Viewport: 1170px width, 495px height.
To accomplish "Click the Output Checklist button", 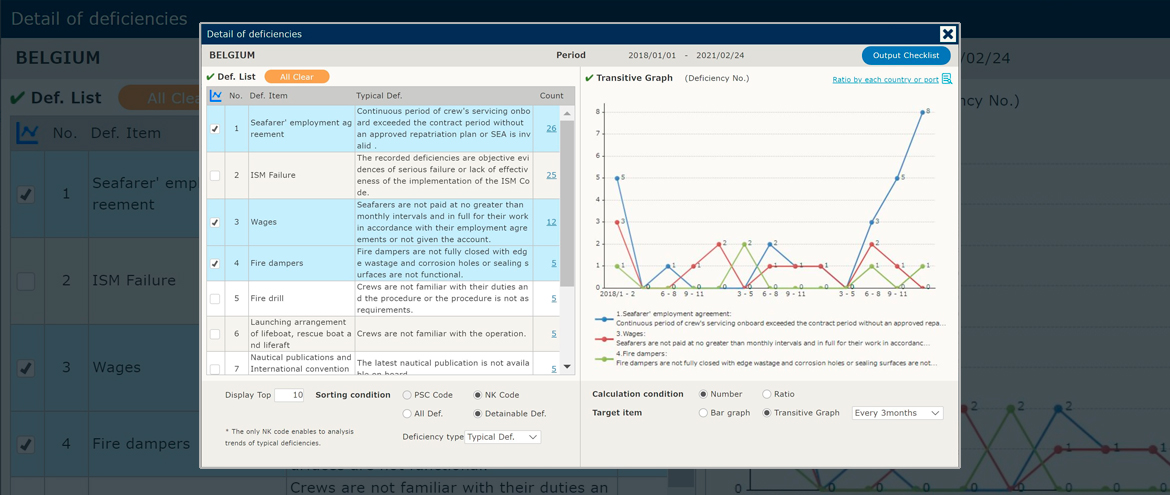I will click(x=906, y=56).
